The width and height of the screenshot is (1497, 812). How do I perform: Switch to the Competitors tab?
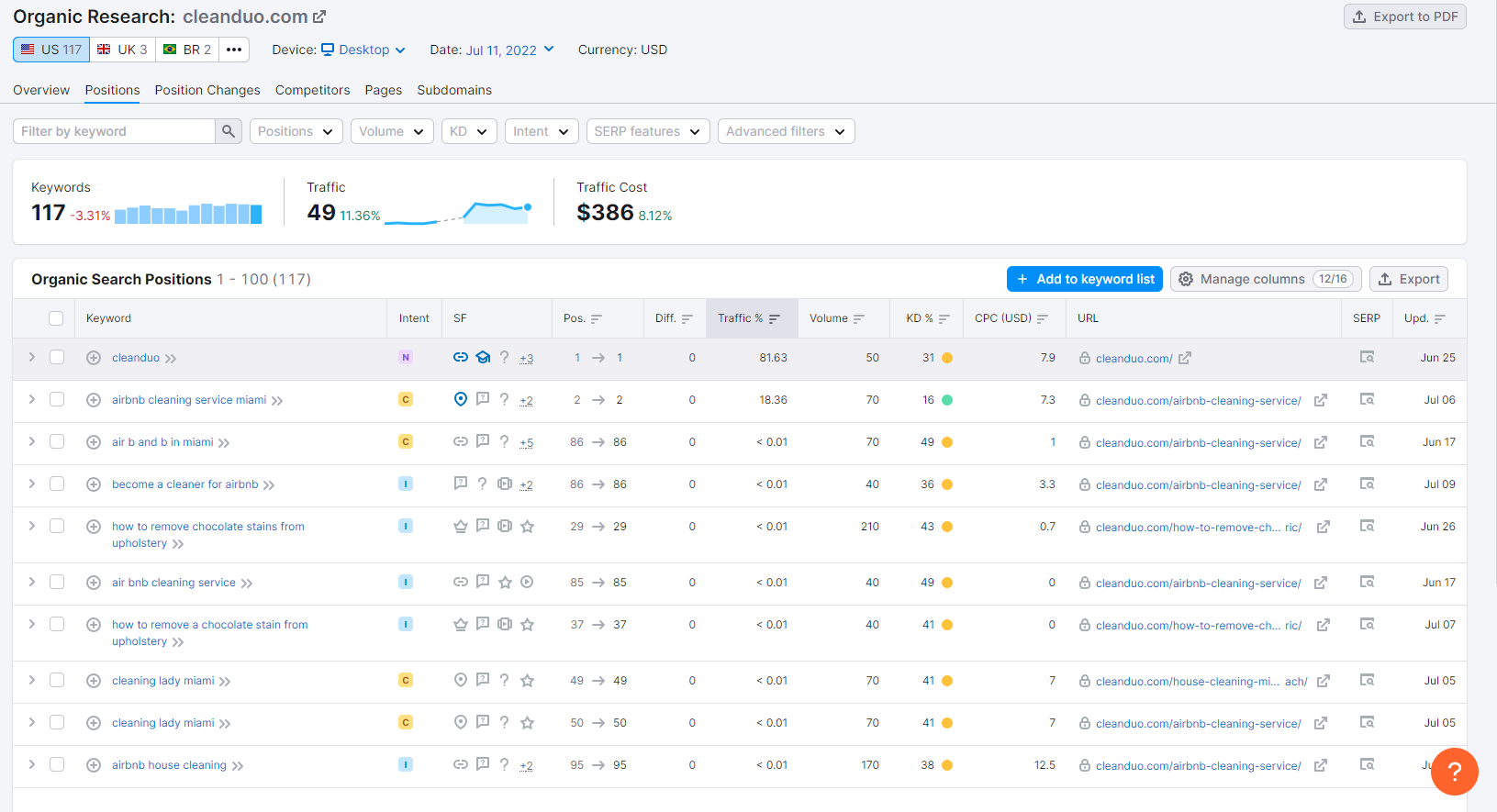[x=312, y=90]
